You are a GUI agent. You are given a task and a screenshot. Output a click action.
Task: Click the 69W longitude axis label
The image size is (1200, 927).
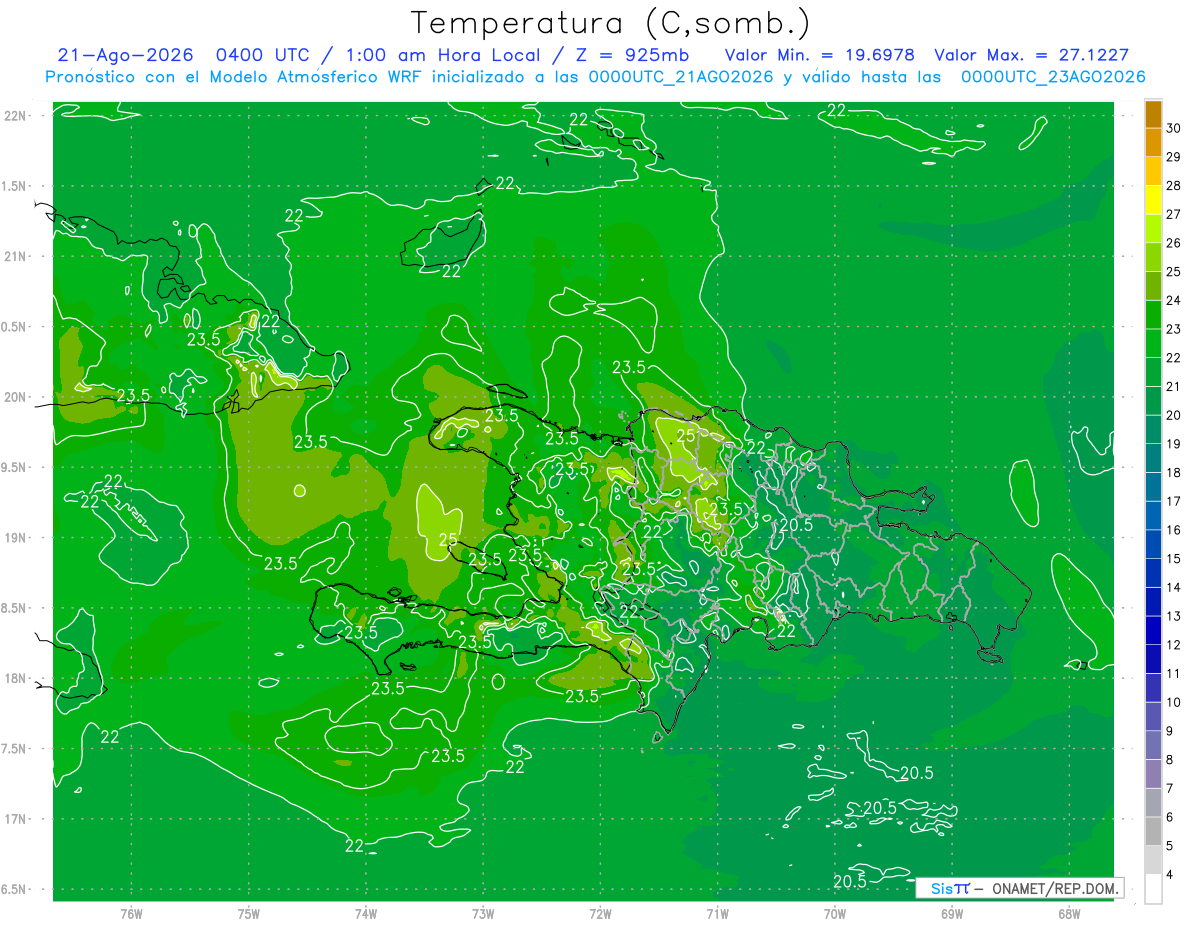click(951, 913)
